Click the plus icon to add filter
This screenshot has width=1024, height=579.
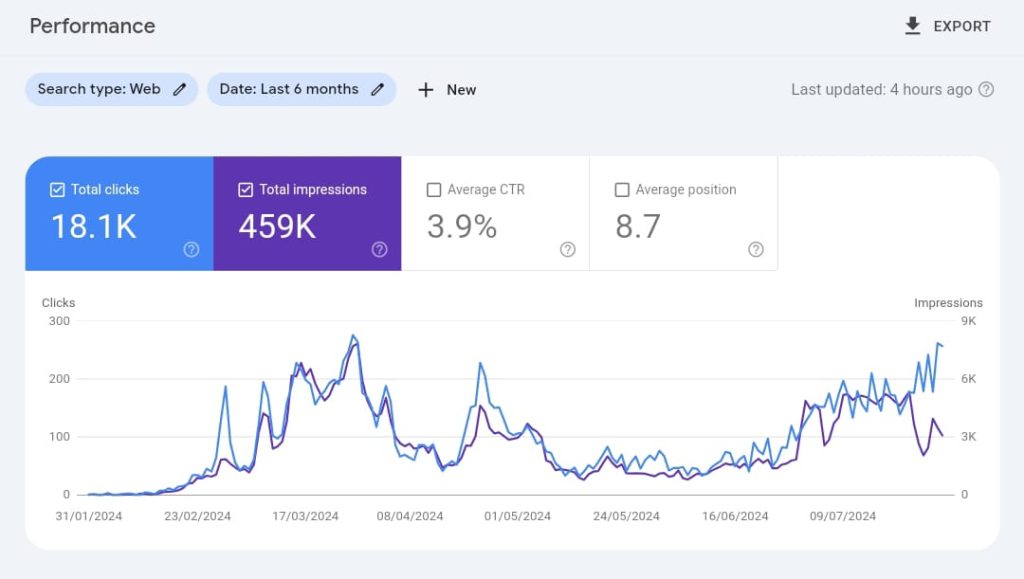(x=426, y=90)
